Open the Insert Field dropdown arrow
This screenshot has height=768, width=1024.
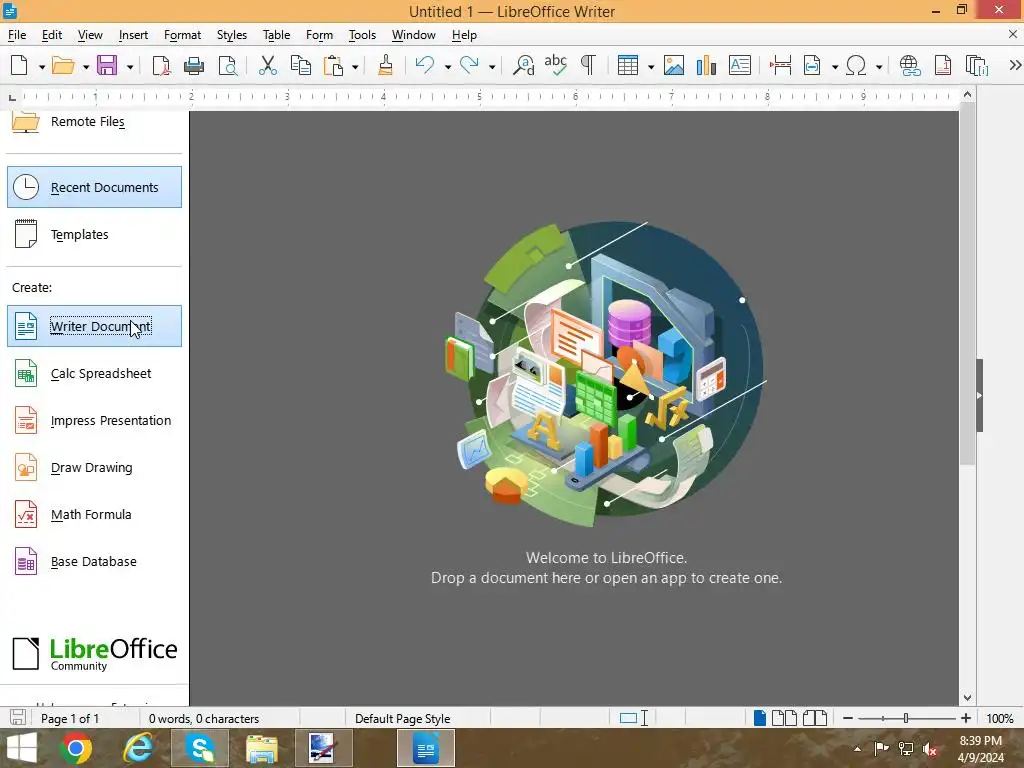[835, 67]
